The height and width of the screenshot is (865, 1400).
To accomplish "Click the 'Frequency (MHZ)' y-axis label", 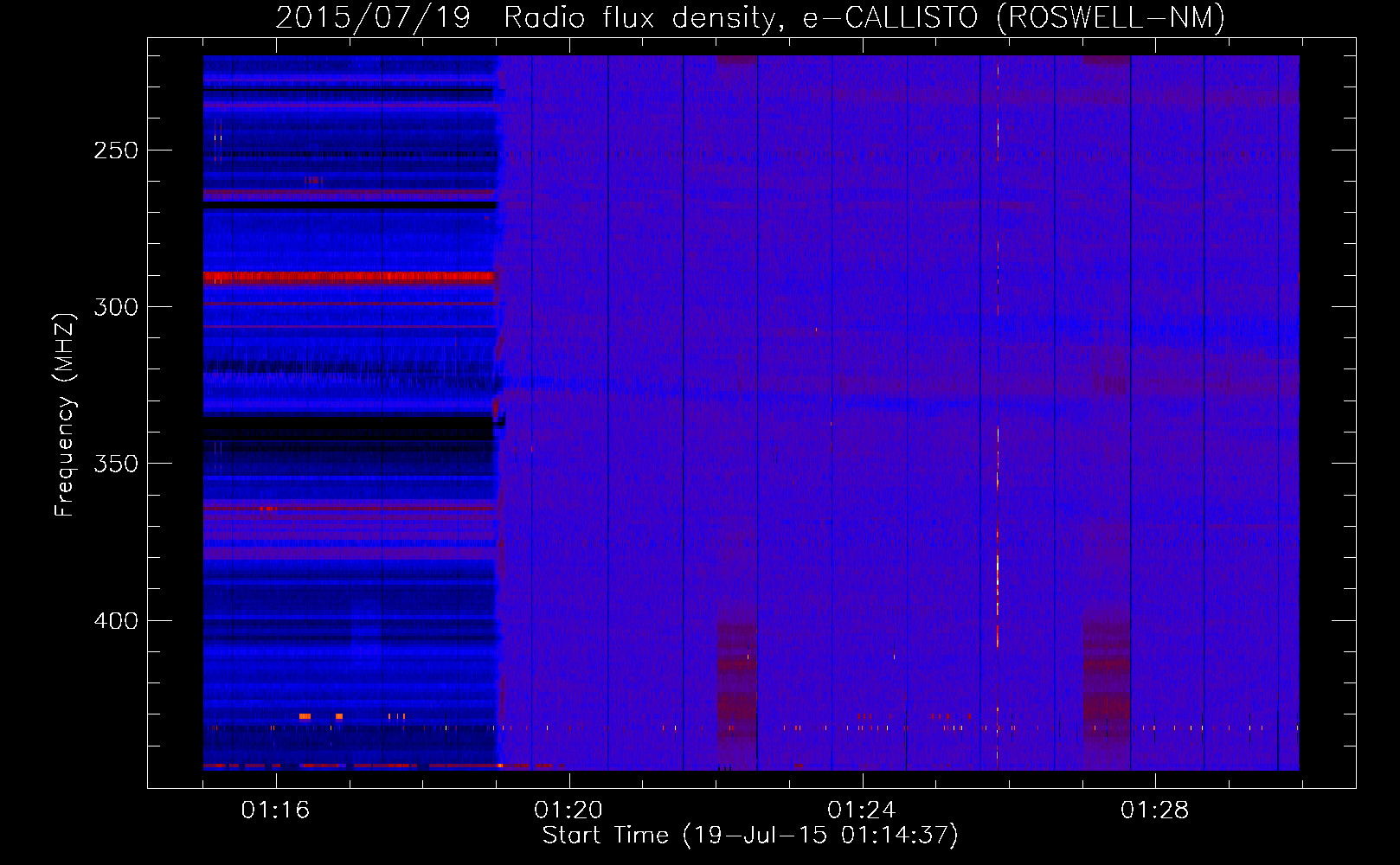I will point(65,414).
